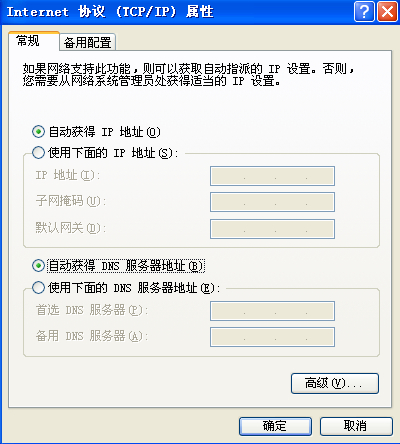Select 使用下面的 DNS 服务器地址 option
Image resolution: width=400 pixels, height=444 pixels.
click(x=38, y=287)
